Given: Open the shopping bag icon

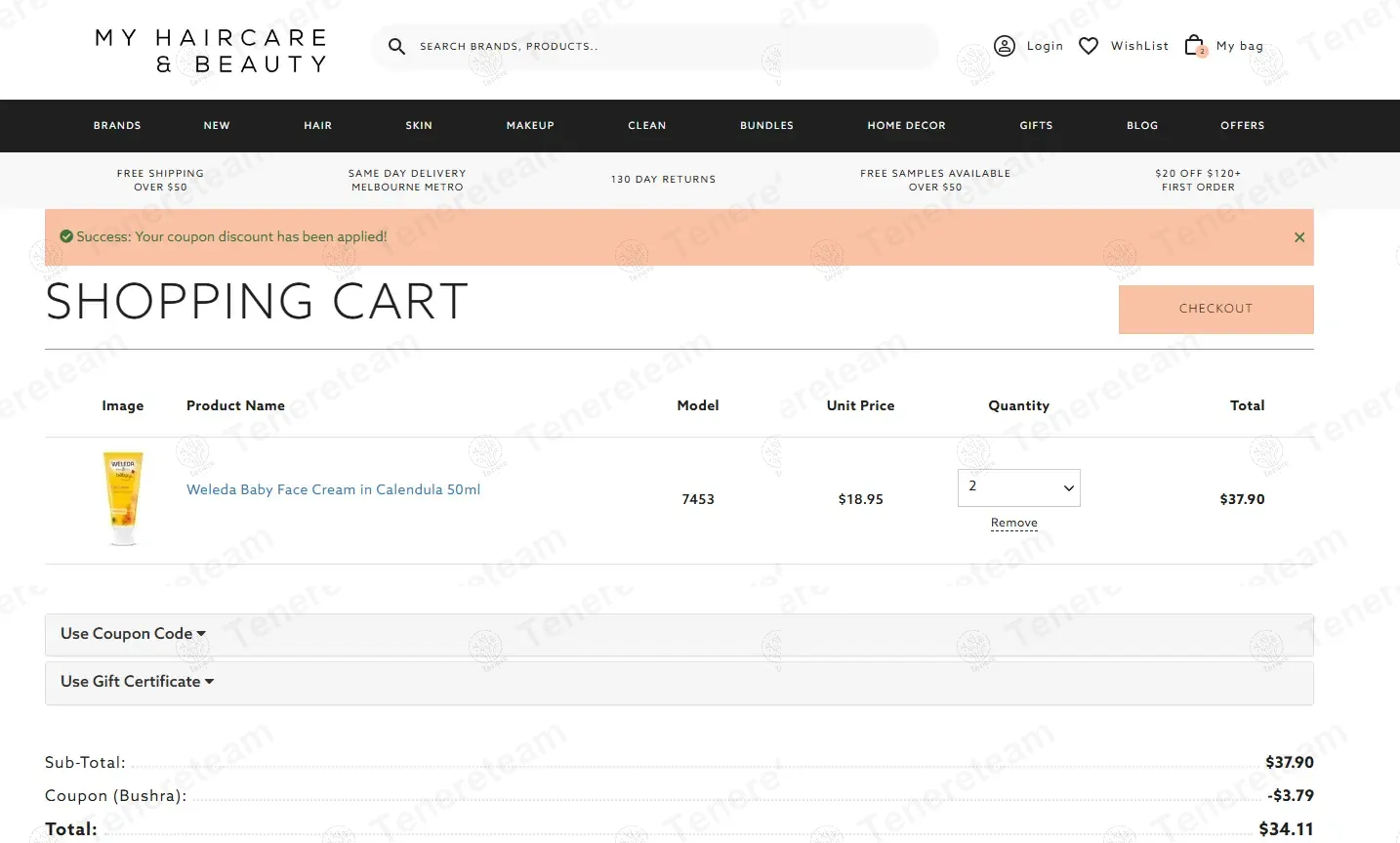Looking at the screenshot, I should (x=1195, y=46).
